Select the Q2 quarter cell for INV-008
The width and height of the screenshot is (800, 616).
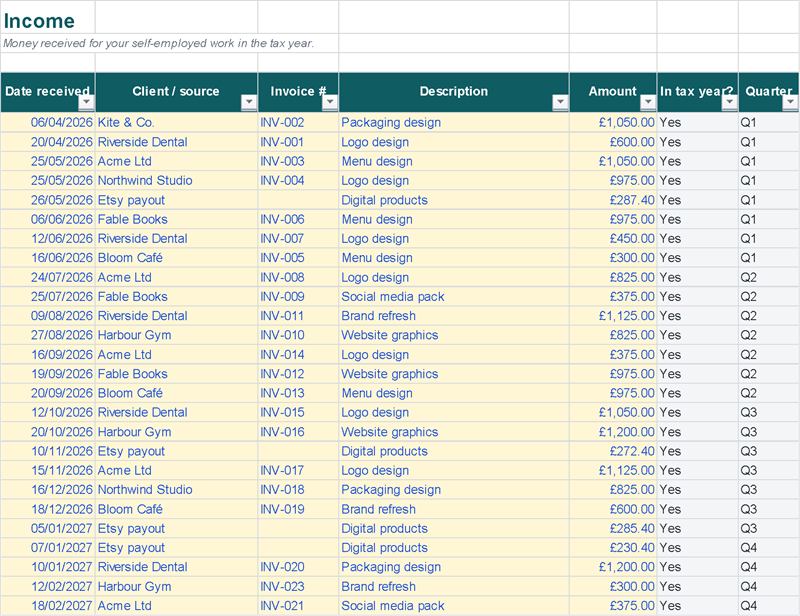[x=769, y=277]
